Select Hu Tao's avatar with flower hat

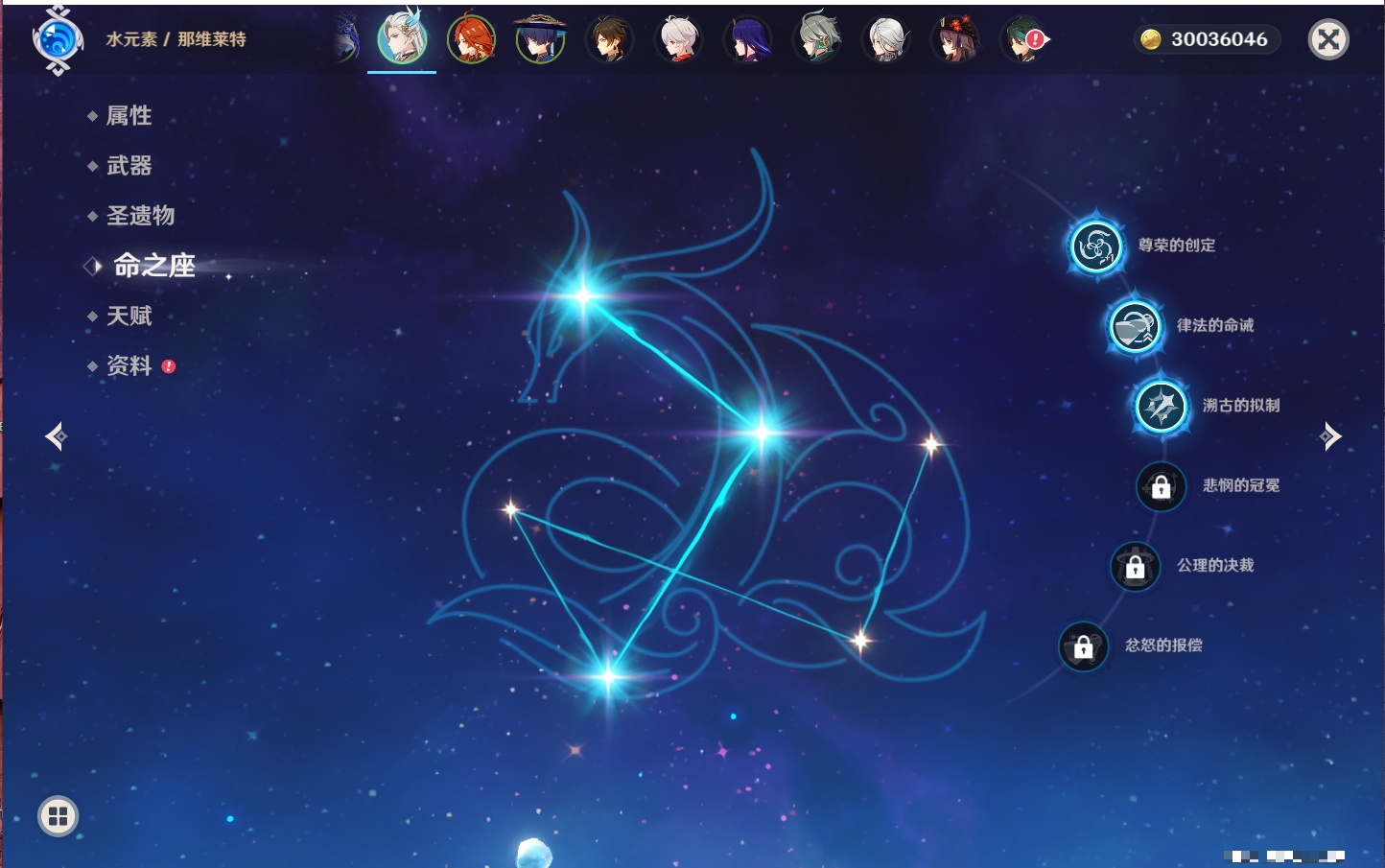point(954,40)
